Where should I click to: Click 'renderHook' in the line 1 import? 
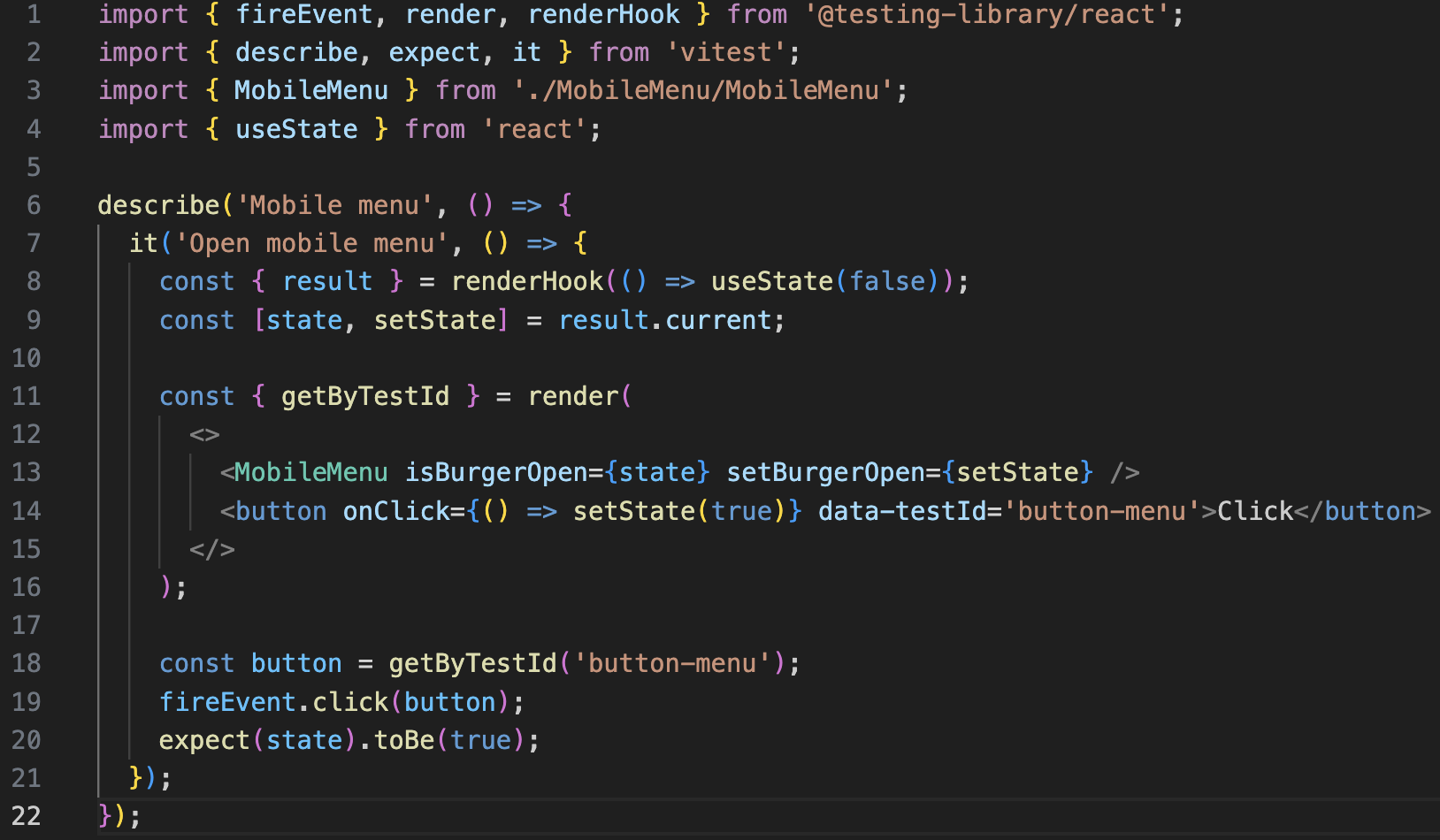click(x=604, y=14)
